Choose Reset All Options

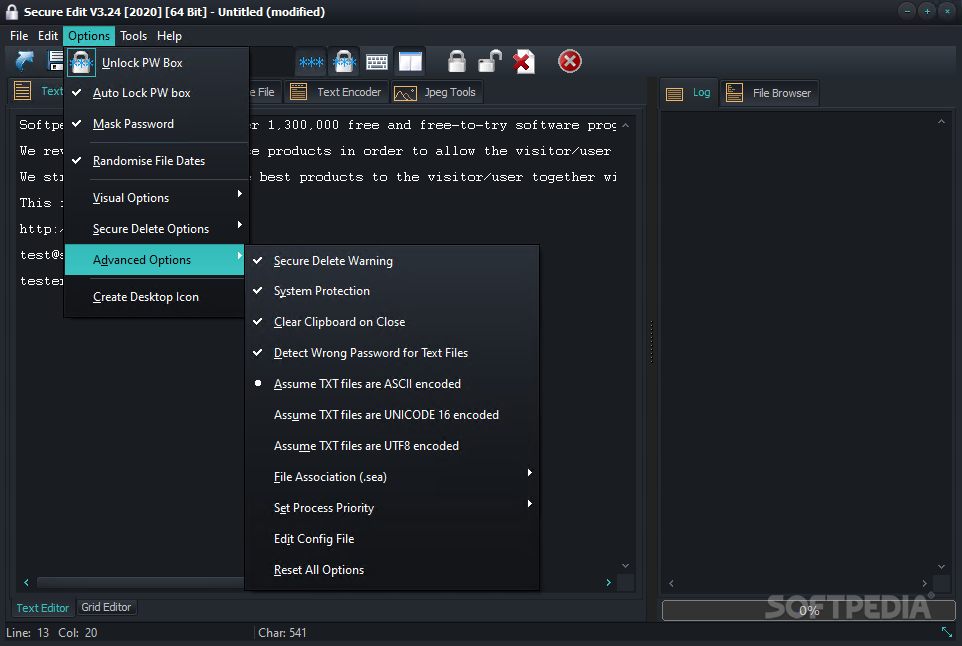391,570
